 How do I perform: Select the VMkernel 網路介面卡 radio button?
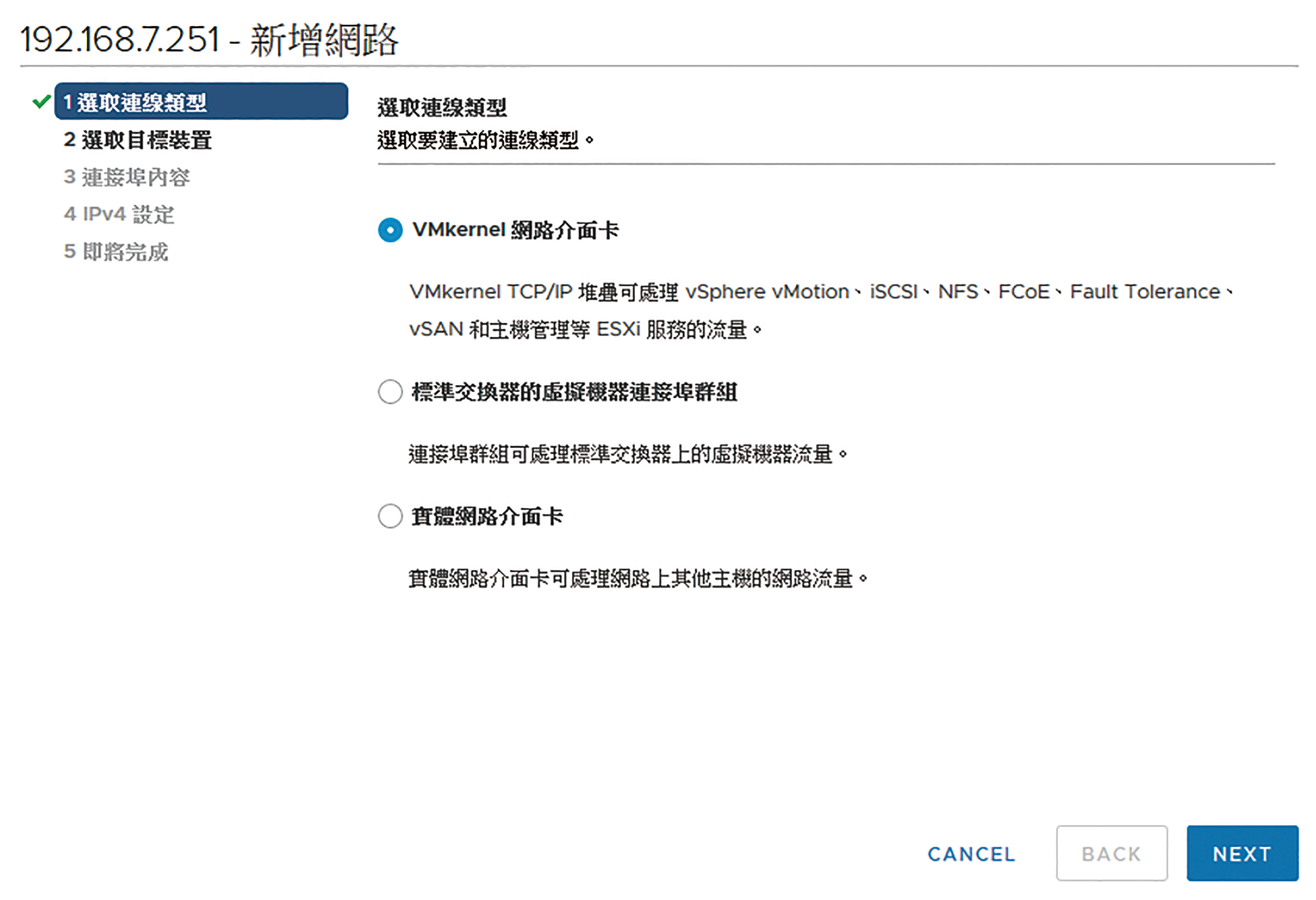point(390,230)
